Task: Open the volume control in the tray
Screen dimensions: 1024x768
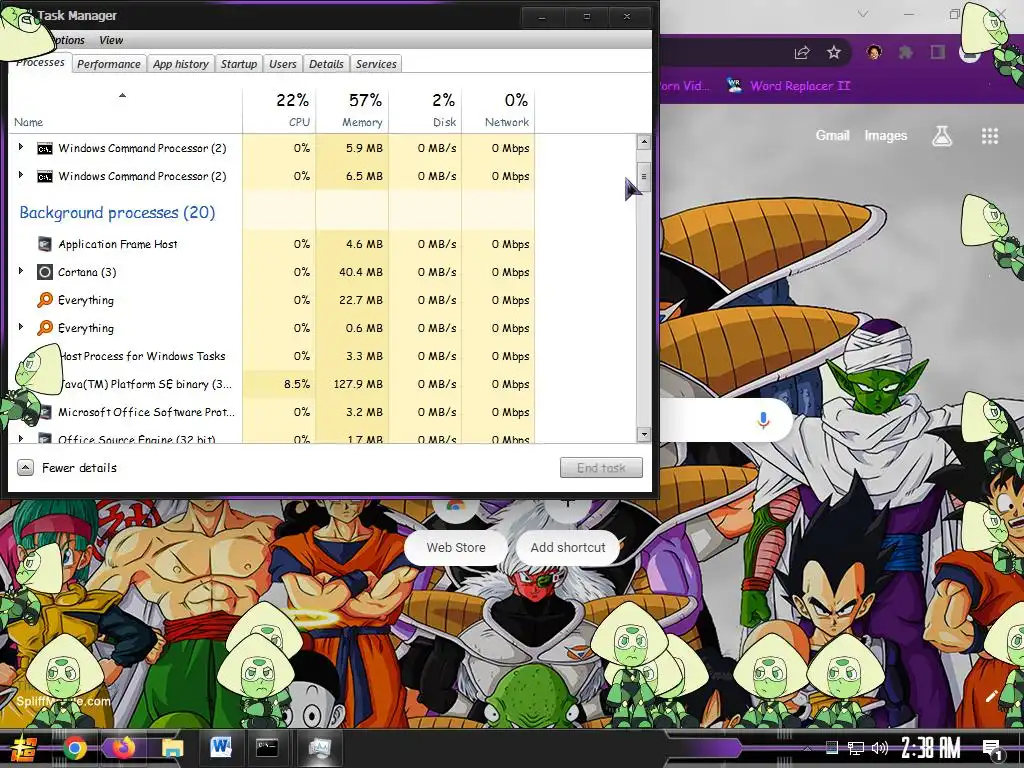Action: [x=880, y=748]
